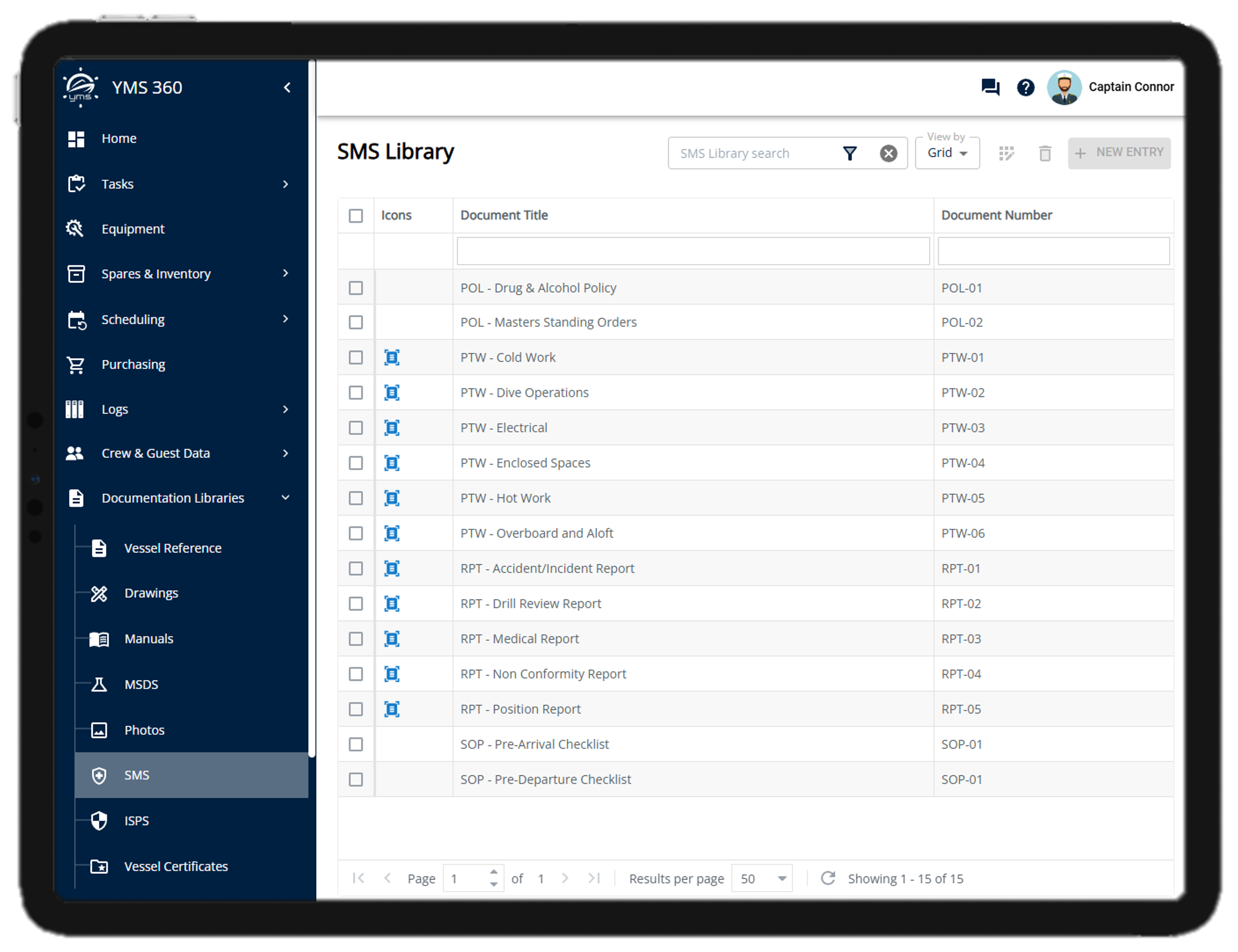Toggle the select-all header checkbox
The width and height of the screenshot is (1238, 952).
(x=356, y=216)
